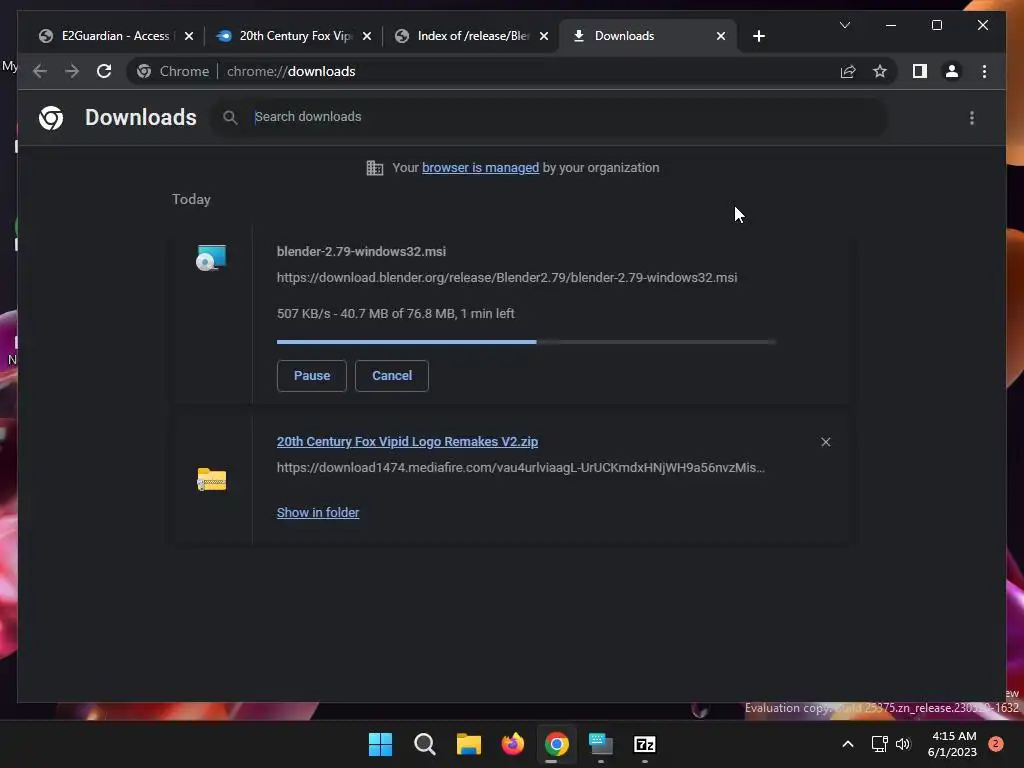Expand the tab search dropdown arrow
1024x768 pixels.
tap(844, 25)
